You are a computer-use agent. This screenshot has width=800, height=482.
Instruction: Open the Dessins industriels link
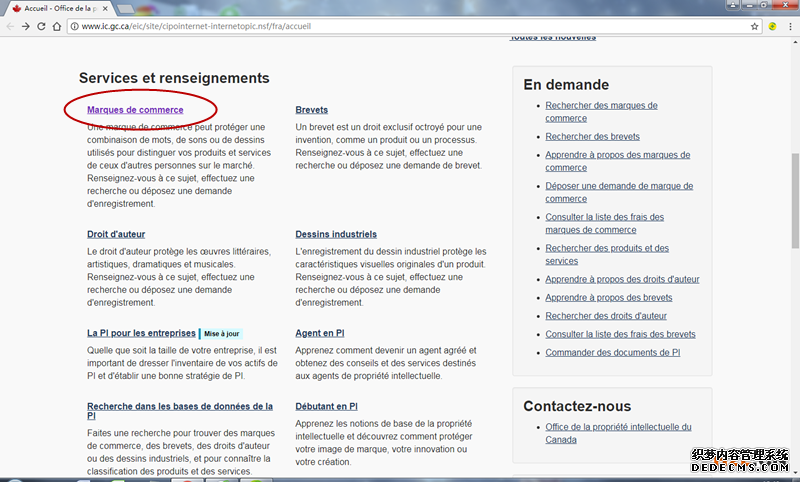tap(336, 235)
